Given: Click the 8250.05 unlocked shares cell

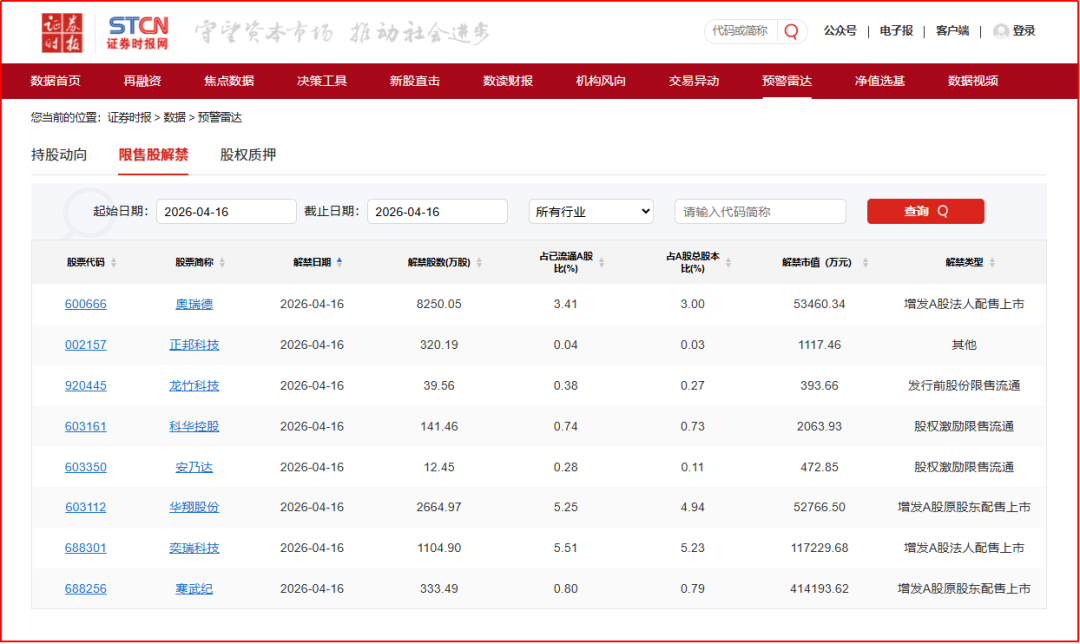Looking at the screenshot, I should click(439, 304).
